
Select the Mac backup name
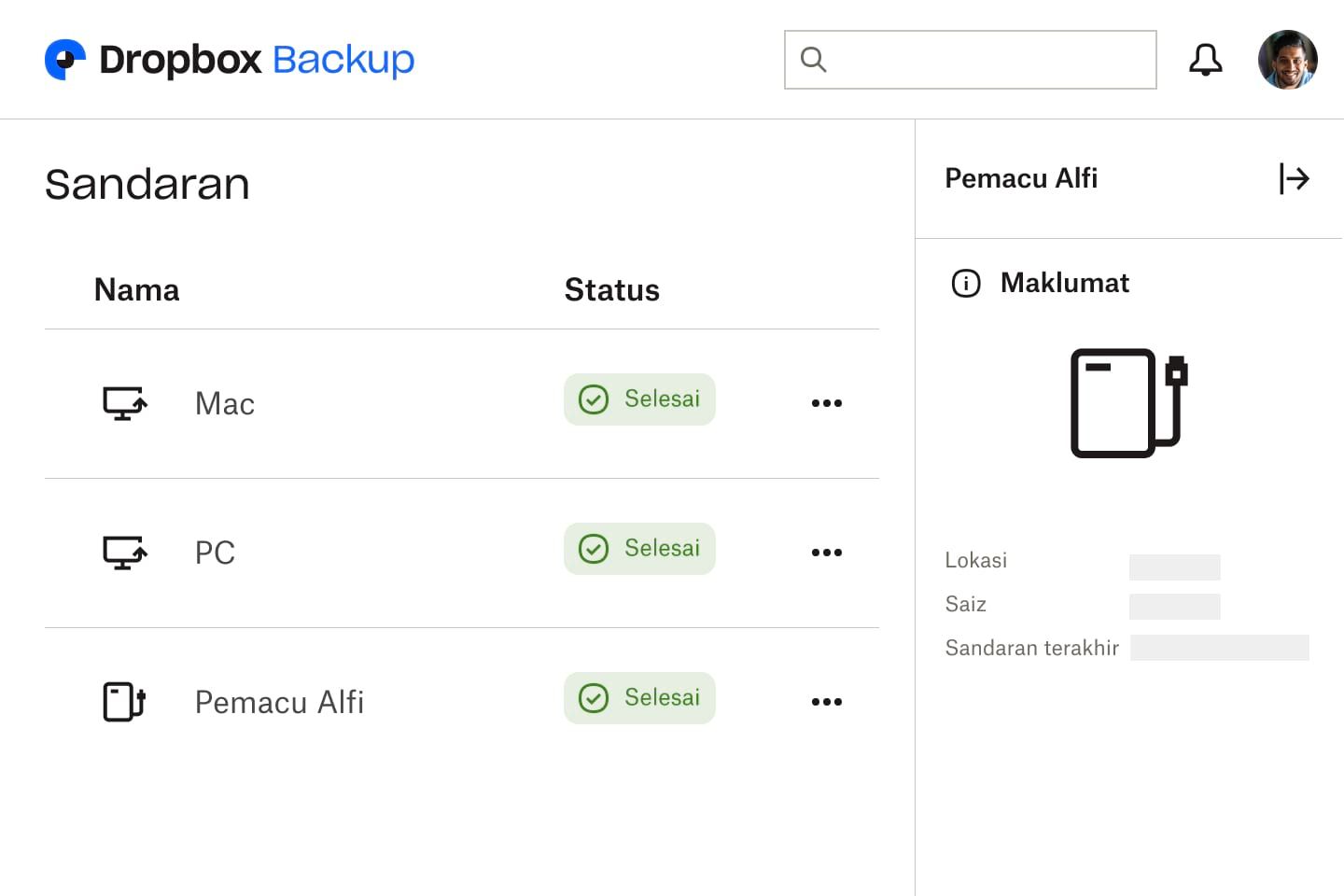tap(225, 404)
